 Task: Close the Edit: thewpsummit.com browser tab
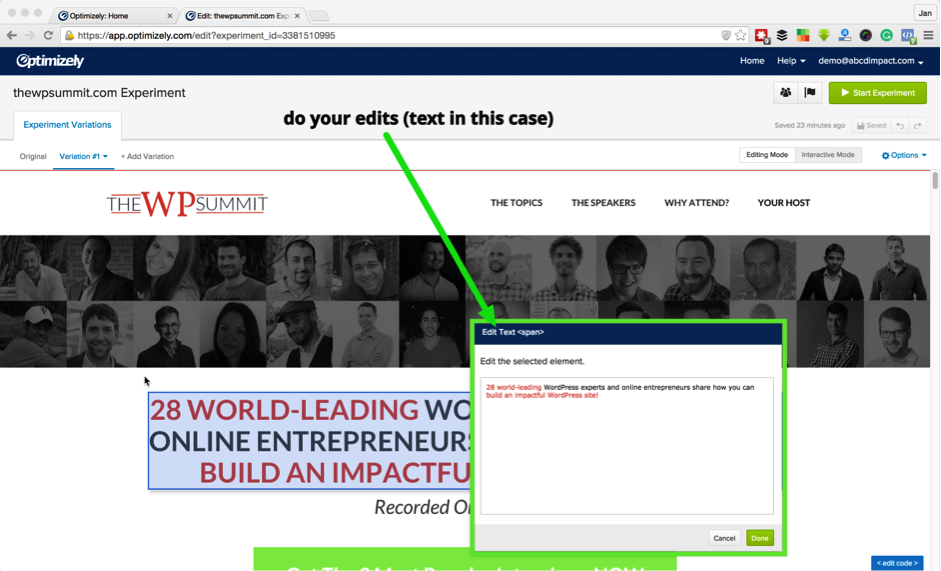tap(297, 16)
